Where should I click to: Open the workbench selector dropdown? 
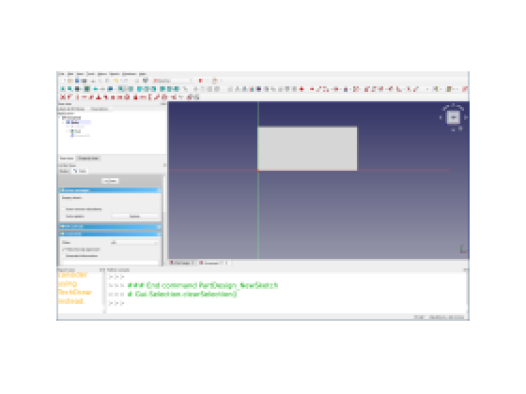click(x=173, y=81)
